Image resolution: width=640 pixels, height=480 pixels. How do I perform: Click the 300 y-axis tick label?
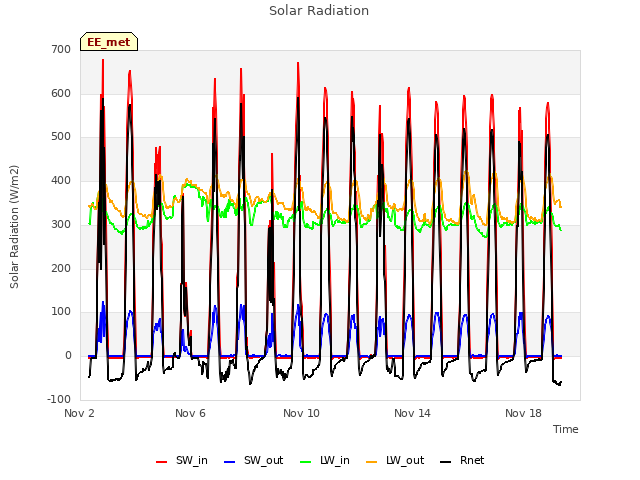point(61,224)
